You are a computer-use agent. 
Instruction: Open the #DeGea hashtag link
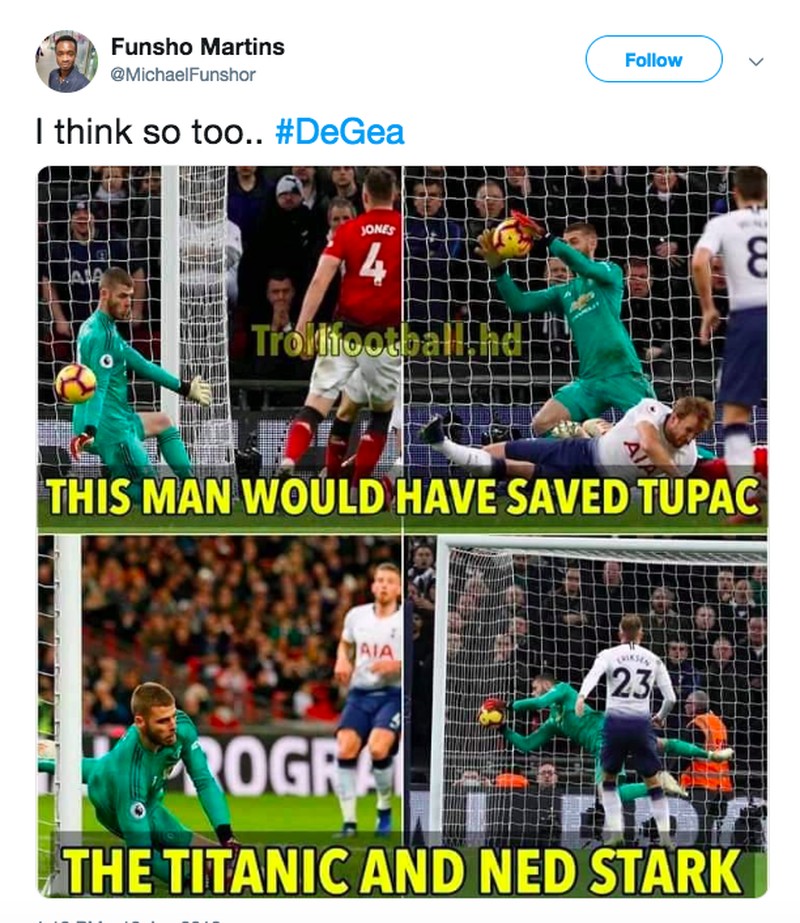coord(340,131)
